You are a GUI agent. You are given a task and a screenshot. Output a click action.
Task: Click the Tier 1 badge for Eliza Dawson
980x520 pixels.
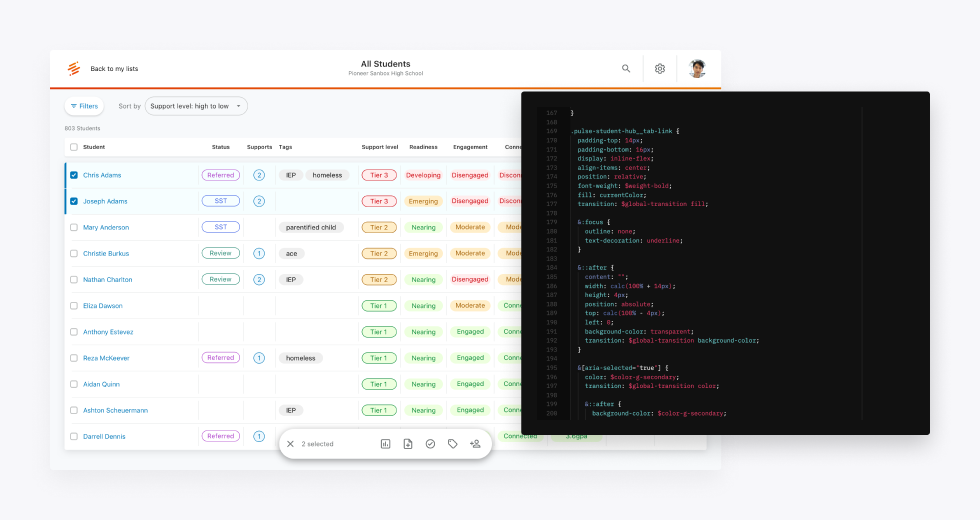pyautogui.click(x=379, y=306)
